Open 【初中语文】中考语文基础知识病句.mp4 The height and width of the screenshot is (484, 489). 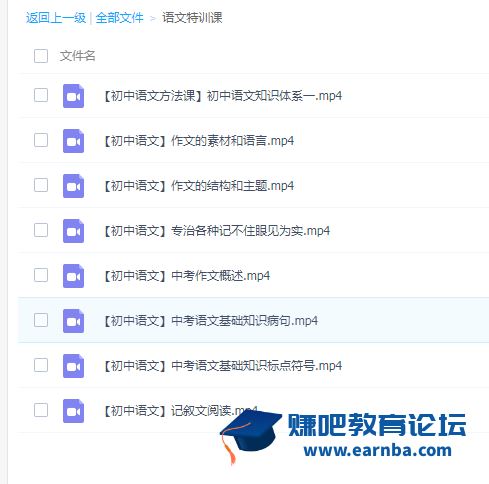tap(210, 321)
